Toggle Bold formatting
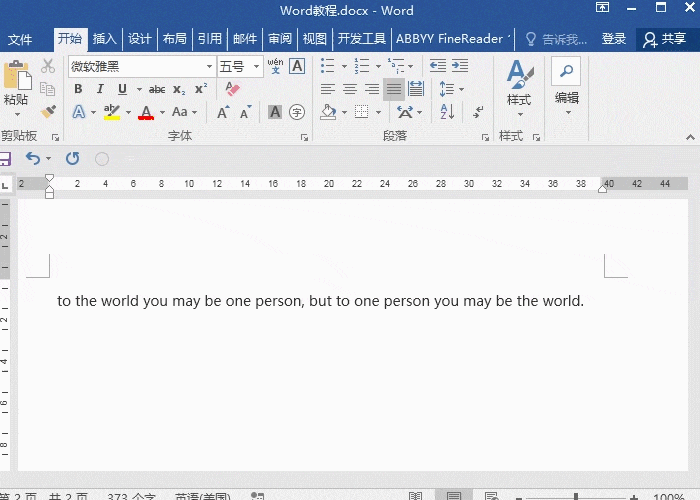700x500 pixels. [x=78, y=89]
